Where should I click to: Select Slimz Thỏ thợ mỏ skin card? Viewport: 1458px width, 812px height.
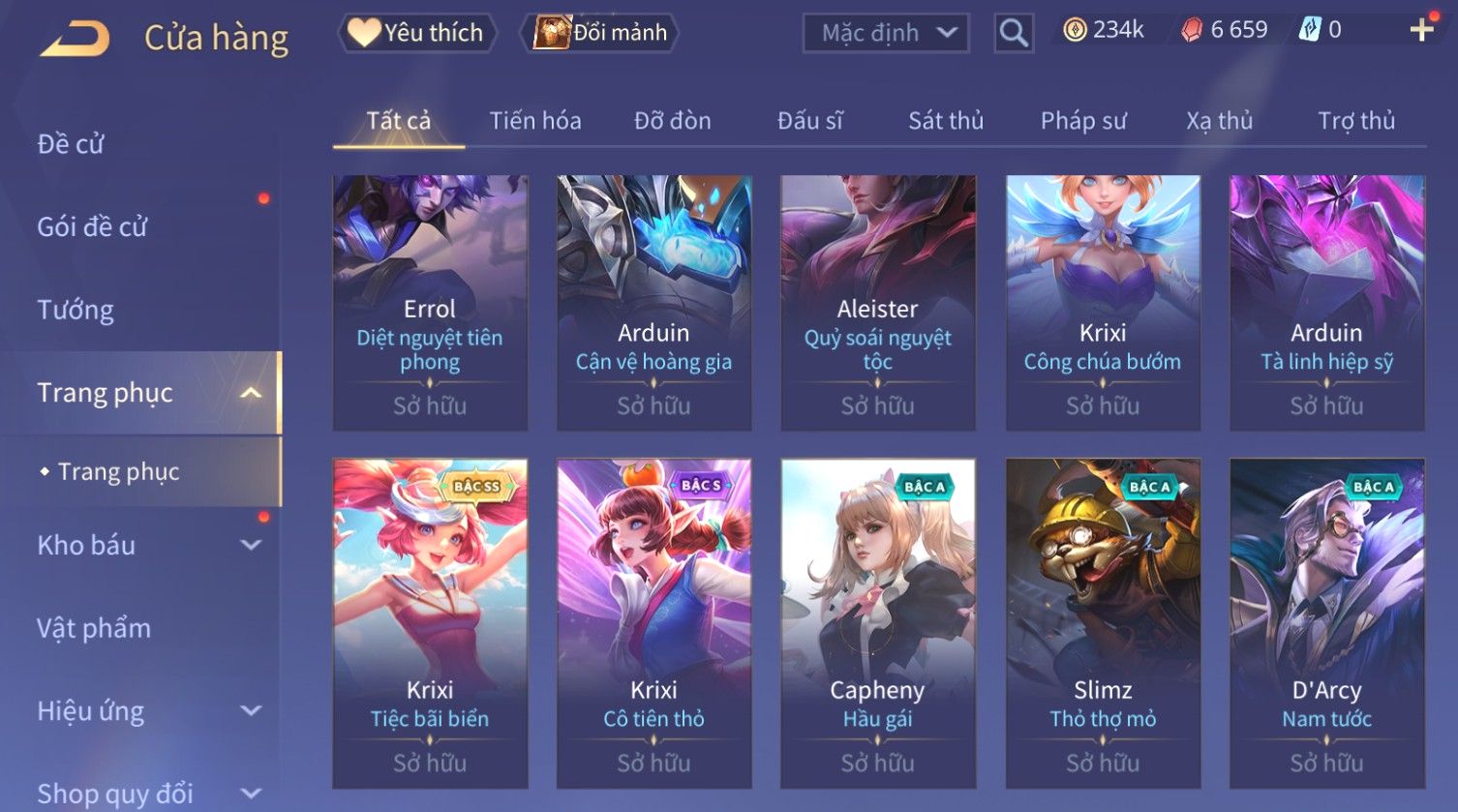coord(1103,622)
